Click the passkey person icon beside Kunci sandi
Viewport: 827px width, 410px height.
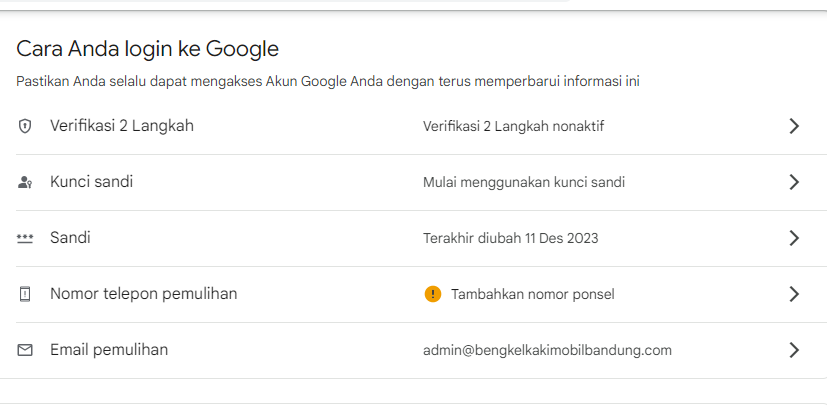click(x=26, y=183)
